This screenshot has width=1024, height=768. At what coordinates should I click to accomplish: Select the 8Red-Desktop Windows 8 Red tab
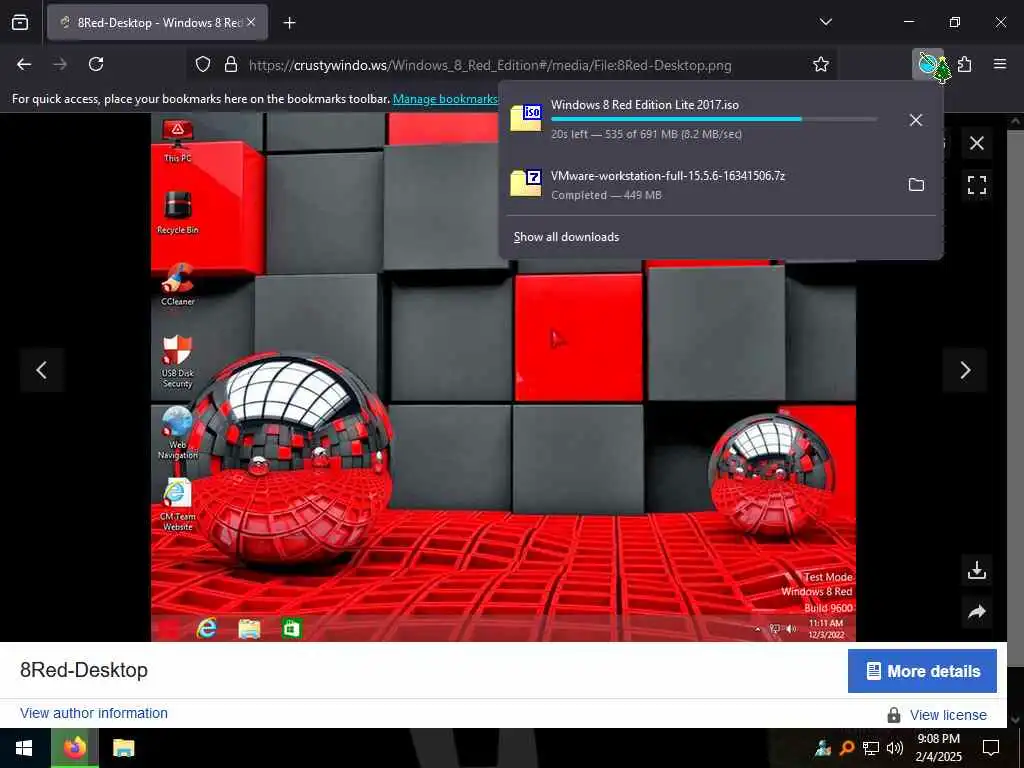(x=157, y=22)
